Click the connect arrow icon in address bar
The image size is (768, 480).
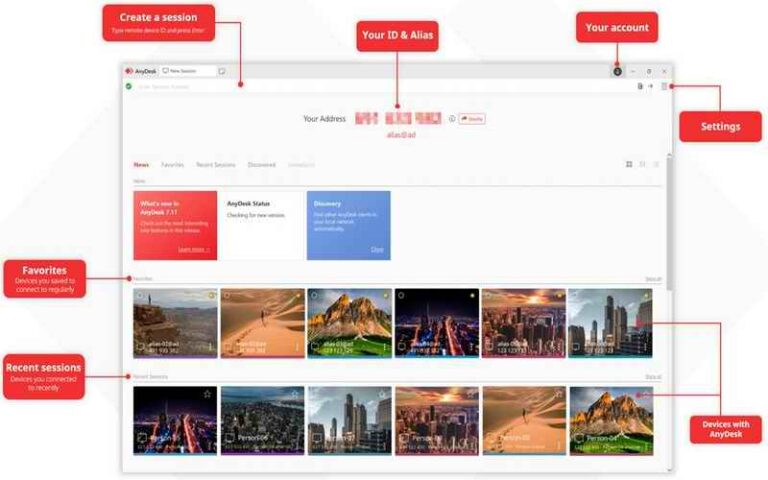pyautogui.click(x=650, y=86)
